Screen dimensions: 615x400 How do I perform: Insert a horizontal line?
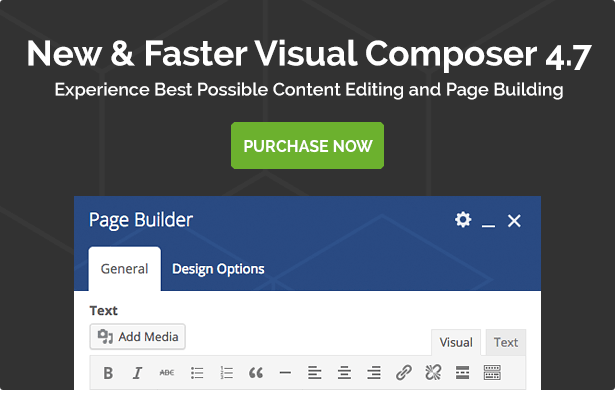pos(285,373)
